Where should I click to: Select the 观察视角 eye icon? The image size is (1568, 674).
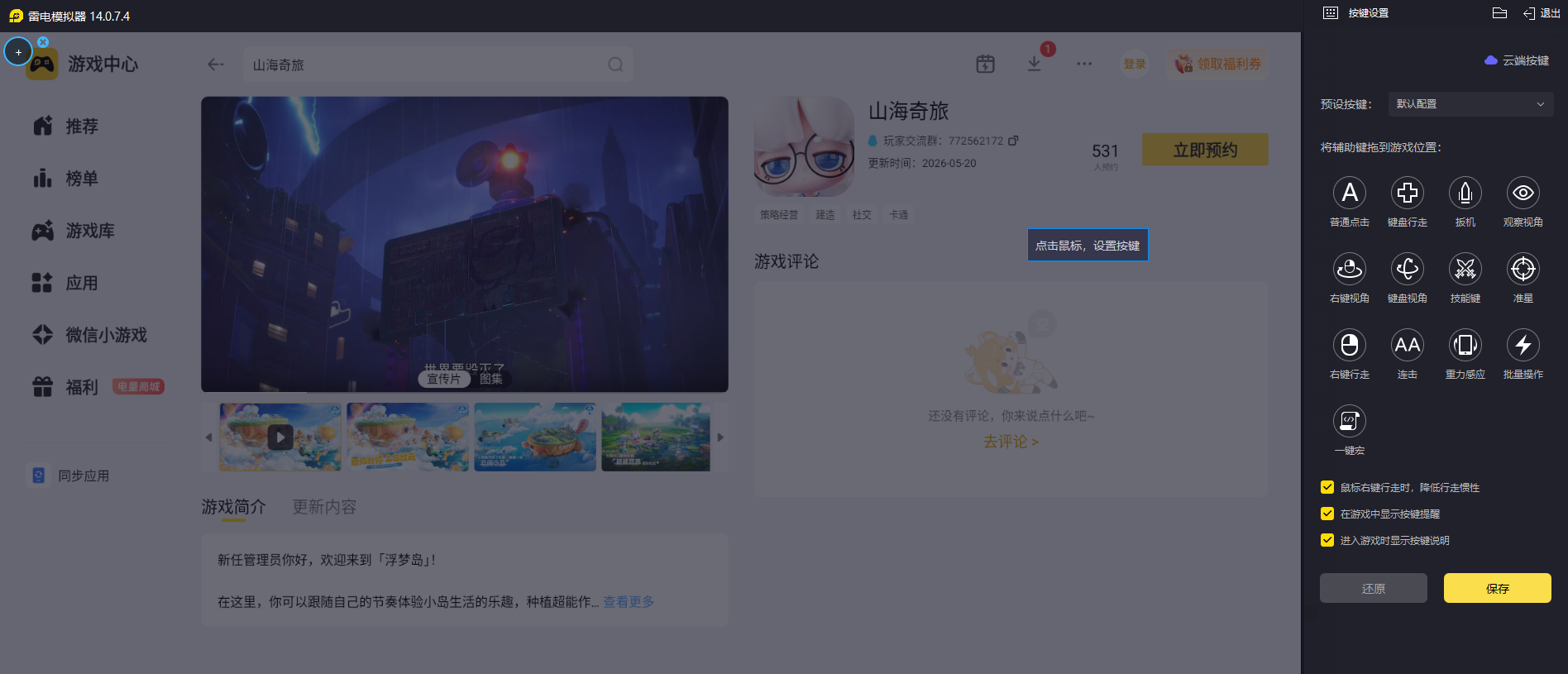(x=1523, y=193)
